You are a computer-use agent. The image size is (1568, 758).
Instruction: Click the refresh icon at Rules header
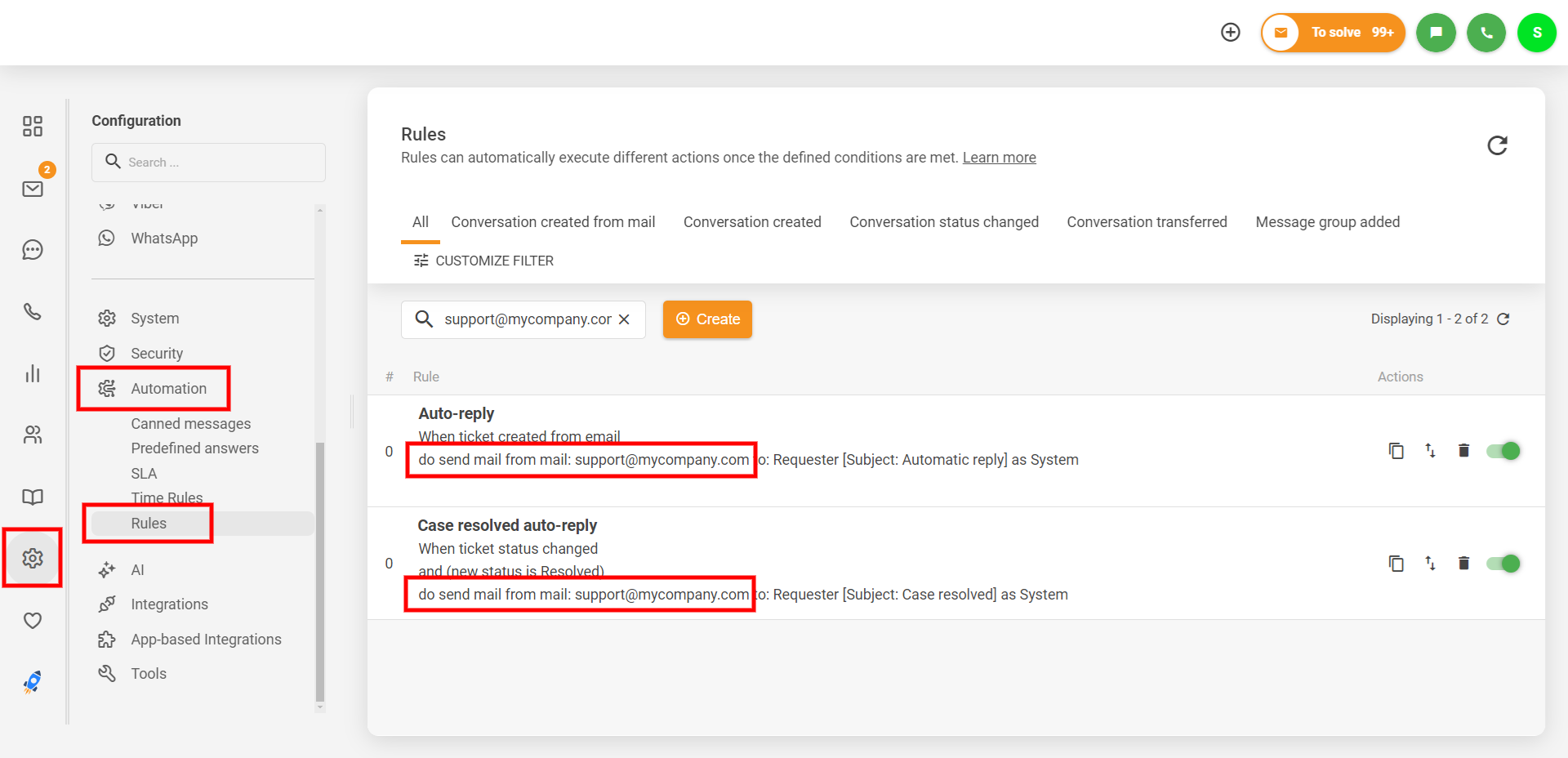click(x=1497, y=145)
